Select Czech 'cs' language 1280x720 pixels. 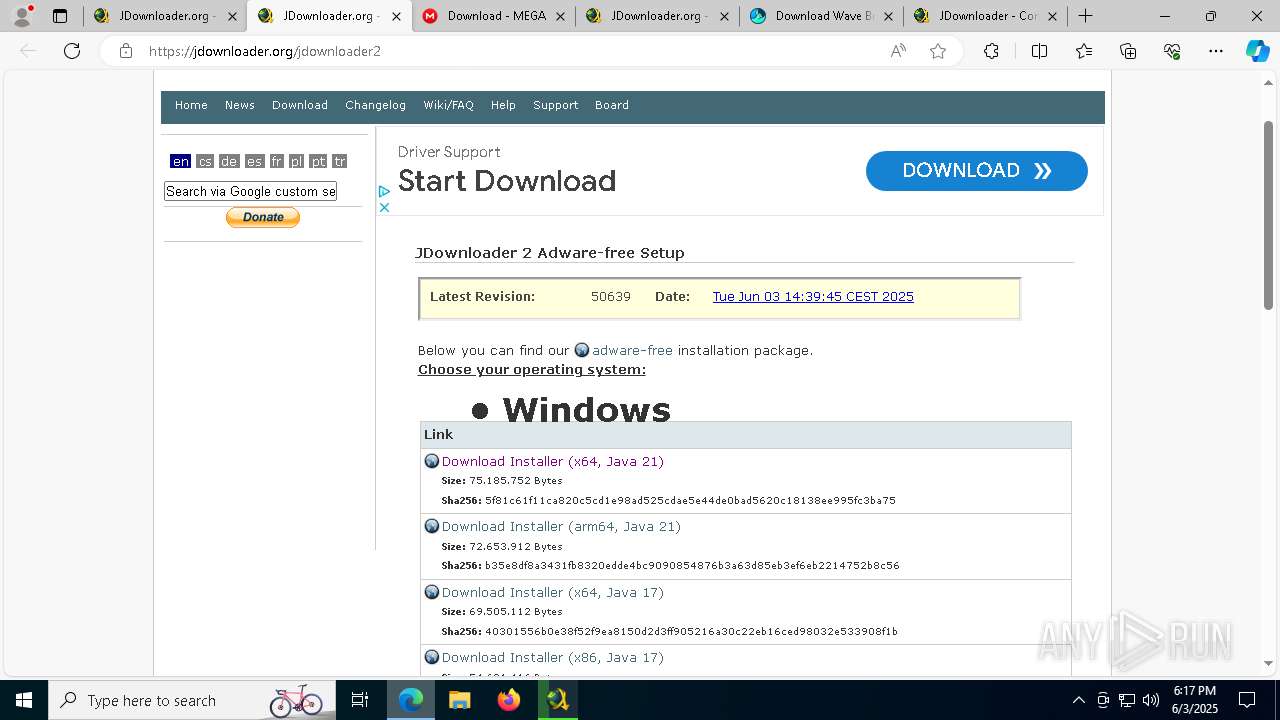[205, 161]
